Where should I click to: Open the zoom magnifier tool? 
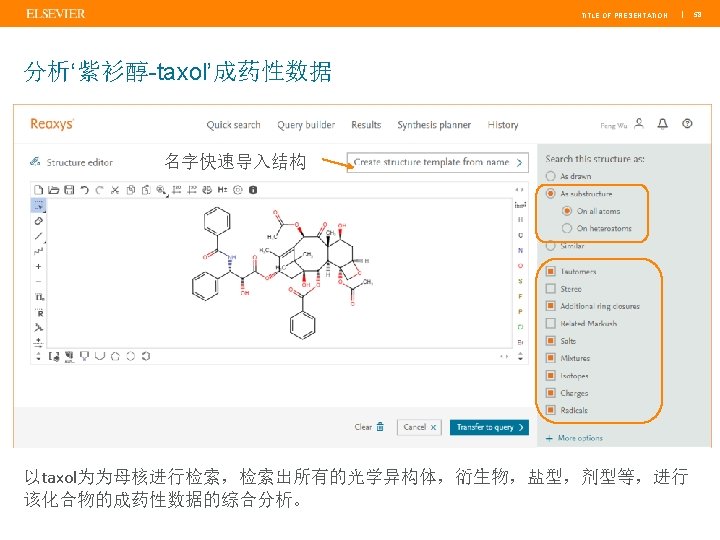[x=161, y=190]
